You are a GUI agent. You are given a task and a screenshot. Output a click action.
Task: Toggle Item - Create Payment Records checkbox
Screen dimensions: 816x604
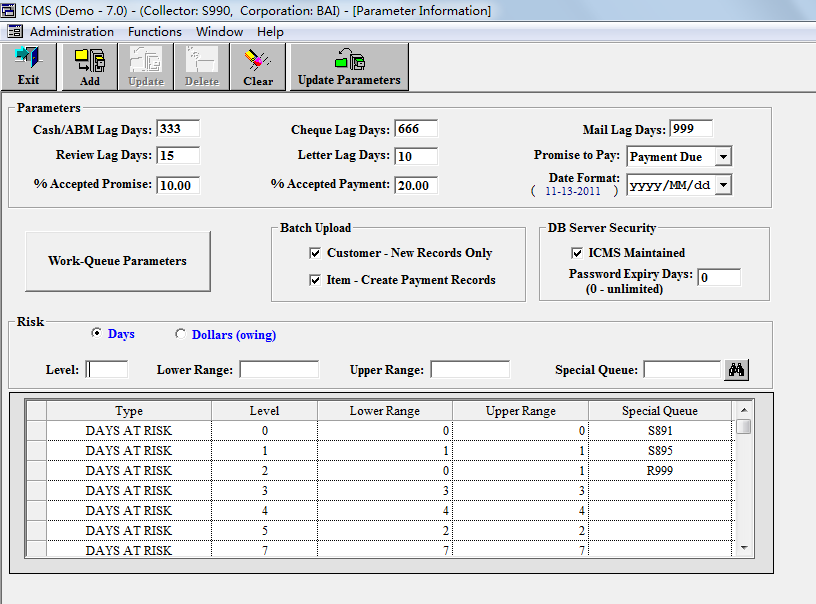pyautogui.click(x=315, y=280)
